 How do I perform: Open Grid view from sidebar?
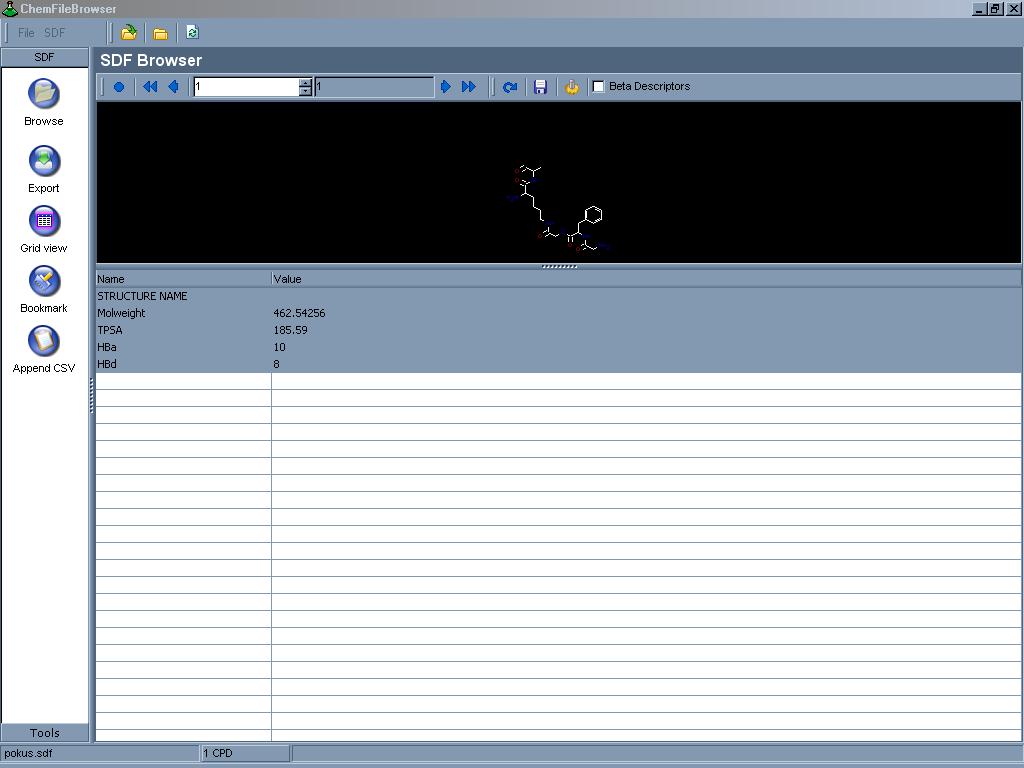(44, 221)
